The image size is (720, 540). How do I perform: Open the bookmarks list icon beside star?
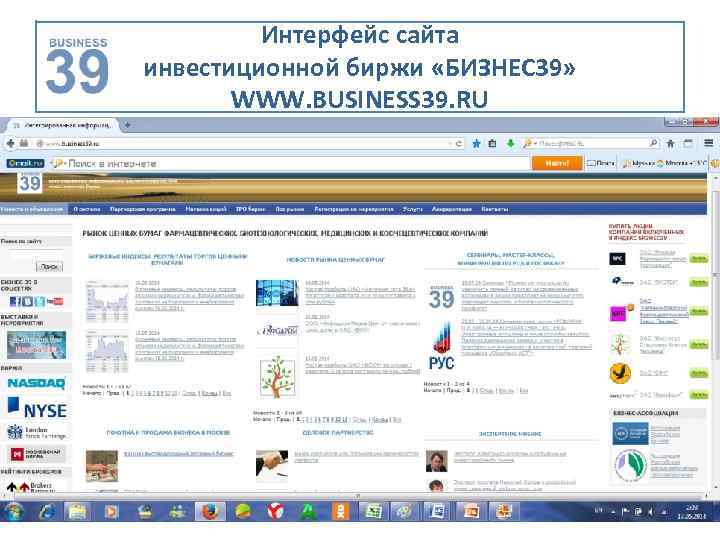click(x=492, y=144)
